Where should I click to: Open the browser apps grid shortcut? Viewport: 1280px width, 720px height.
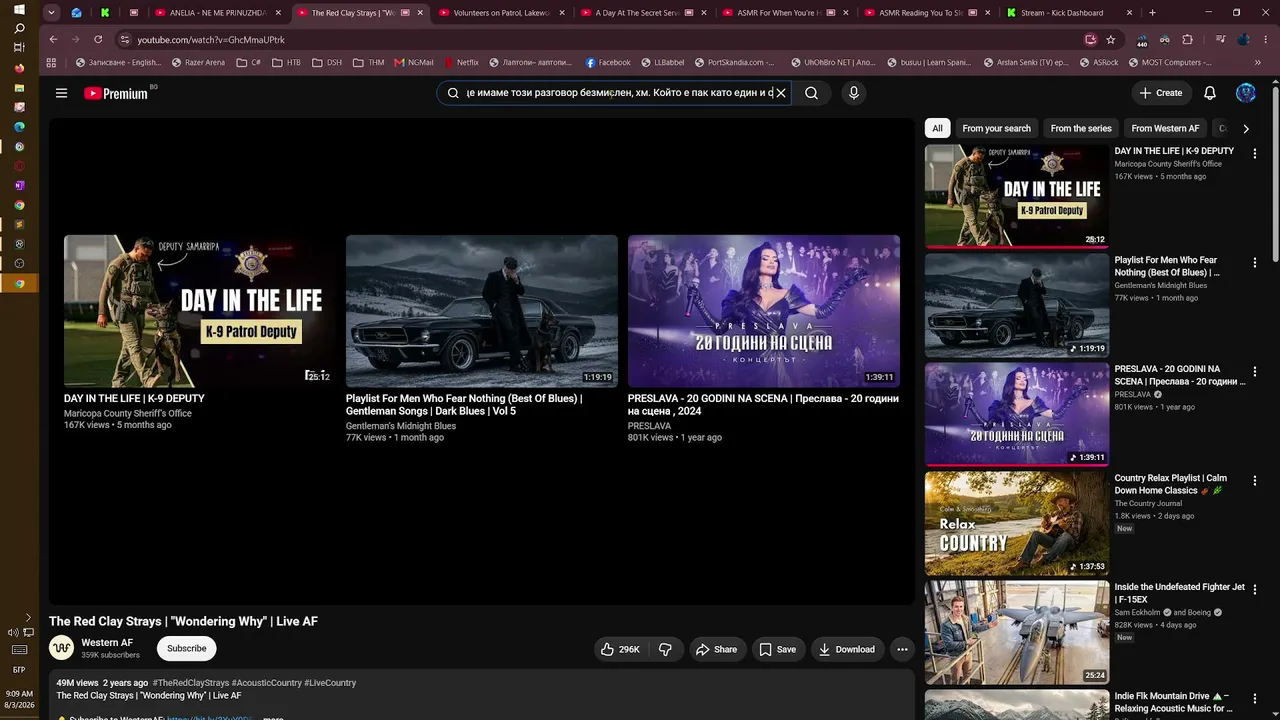point(52,62)
